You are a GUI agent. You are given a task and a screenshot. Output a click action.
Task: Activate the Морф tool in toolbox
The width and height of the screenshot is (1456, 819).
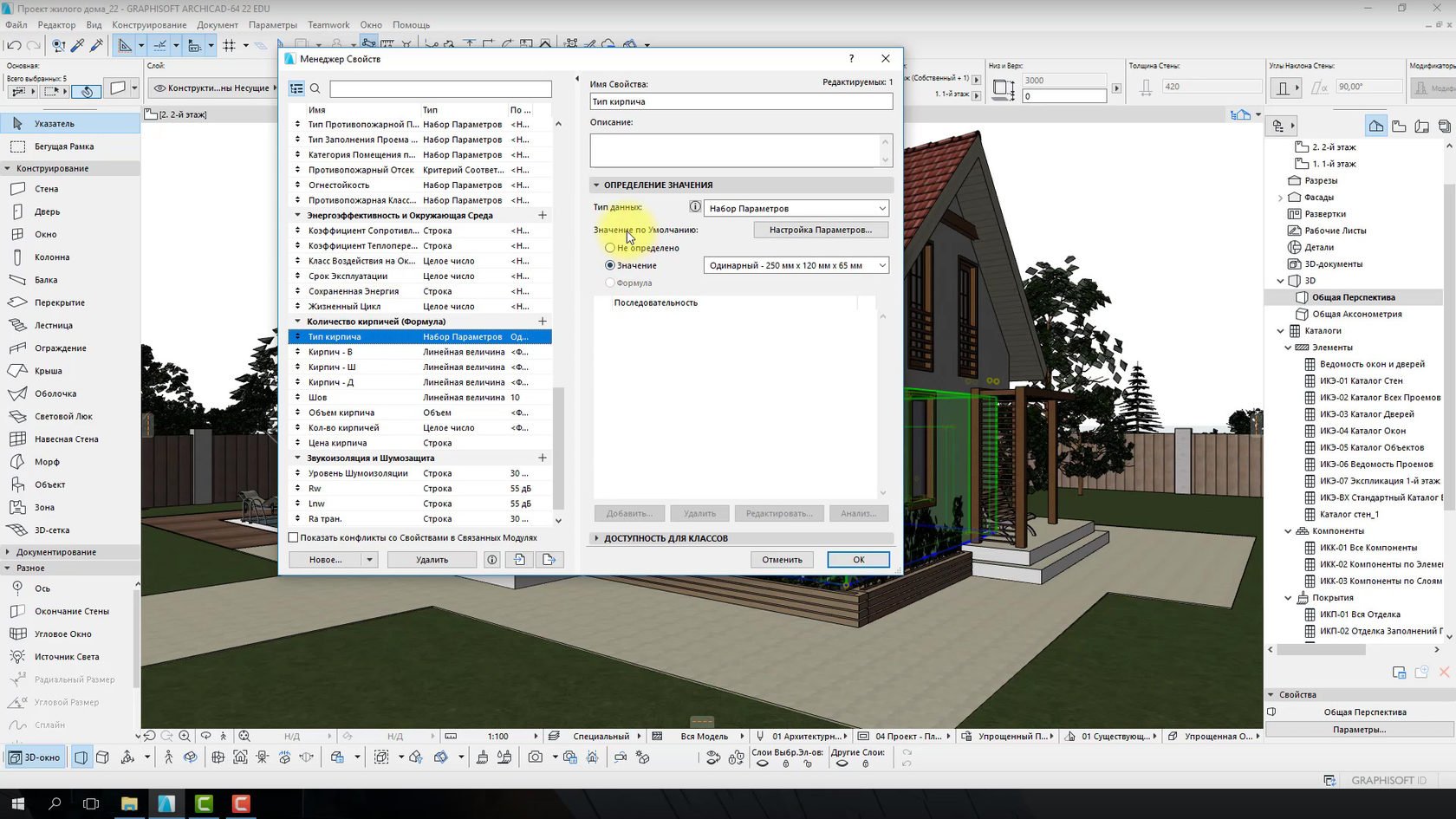pos(47,462)
